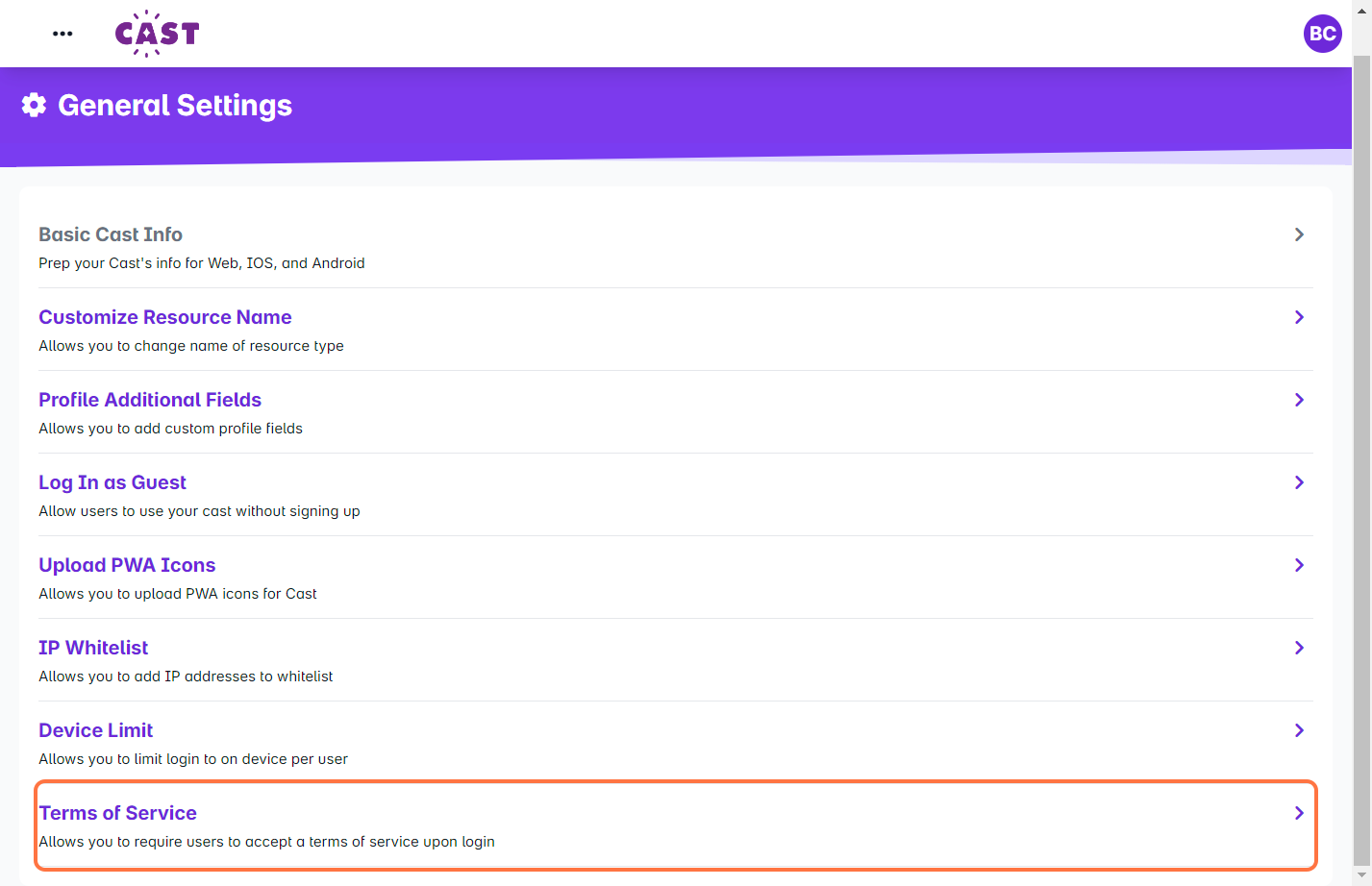Click 'Allows you to add IP addresses to whitelist'
Screen dimensions: 1372x886
coord(187,677)
